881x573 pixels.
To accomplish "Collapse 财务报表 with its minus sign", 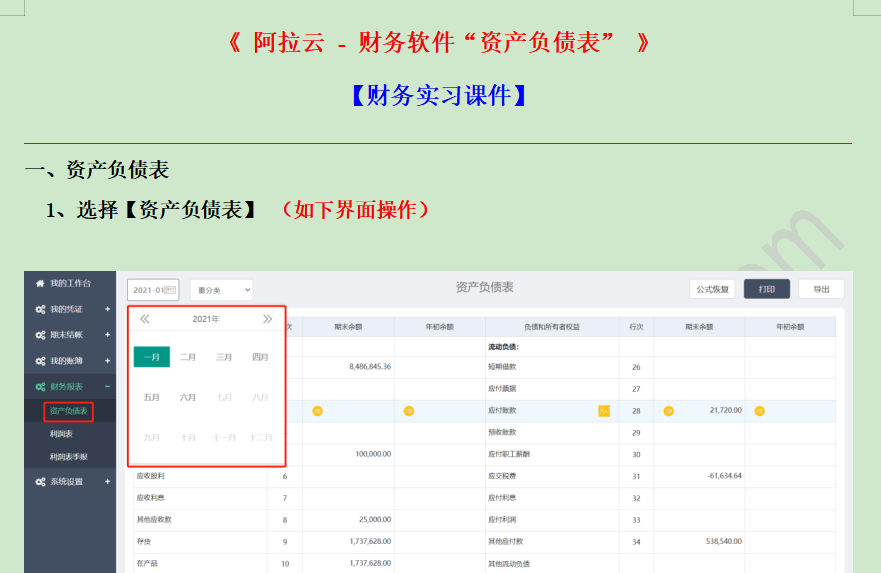I will click(x=107, y=386).
